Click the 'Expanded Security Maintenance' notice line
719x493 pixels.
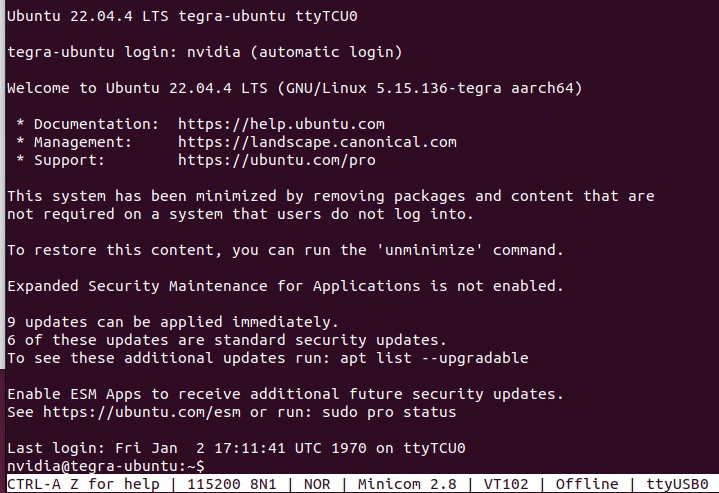pyautogui.click(x=285, y=286)
